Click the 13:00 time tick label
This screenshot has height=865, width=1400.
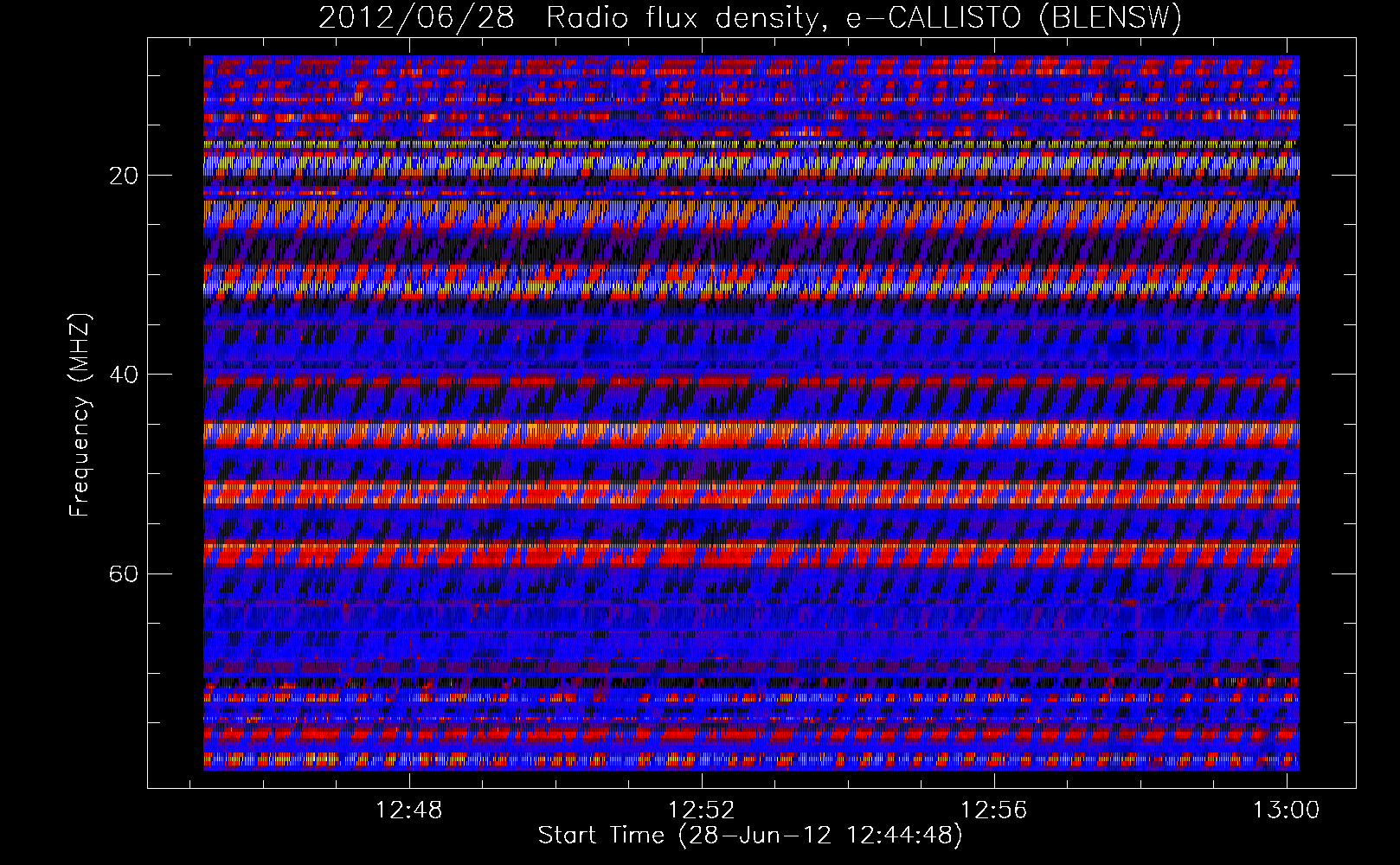point(1287,810)
